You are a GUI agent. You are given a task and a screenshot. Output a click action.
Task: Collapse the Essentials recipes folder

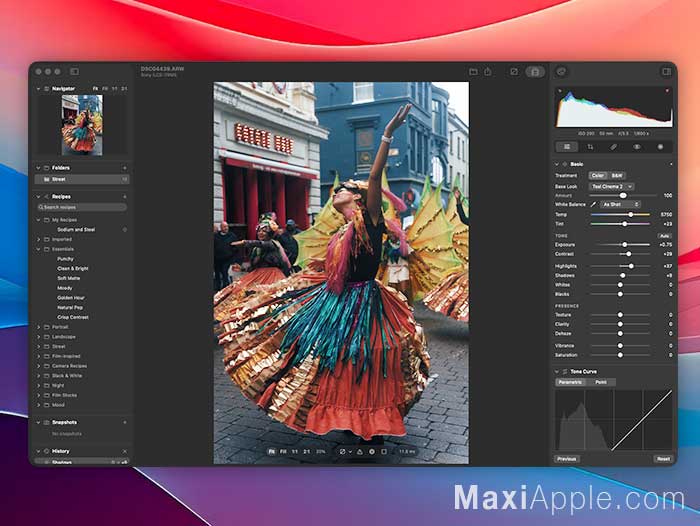pos(38,249)
